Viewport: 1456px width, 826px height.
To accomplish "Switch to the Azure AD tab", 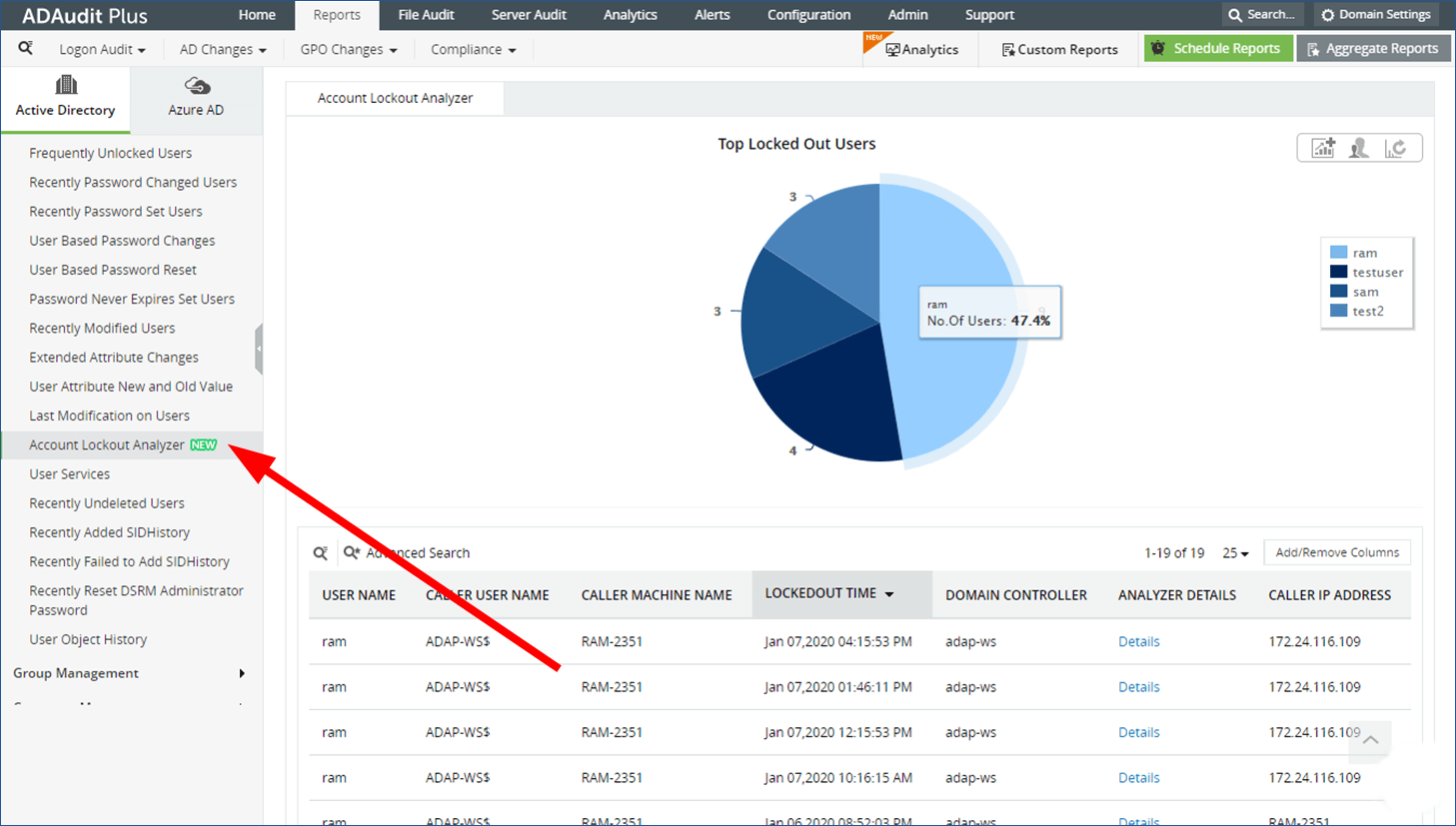I will (196, 99).
